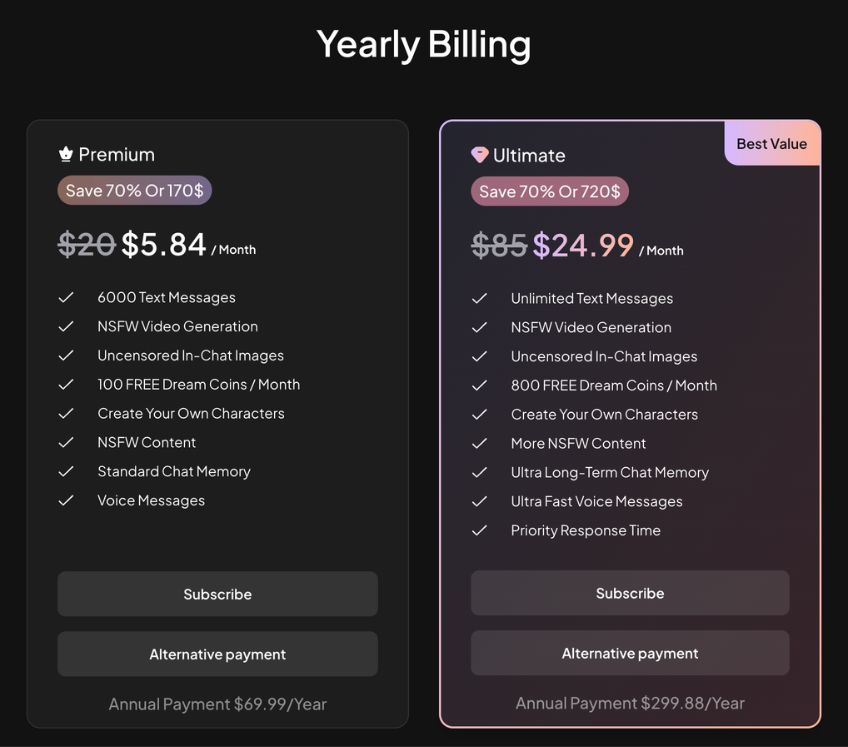
Task: Select the Premium plan card
Action: click(x=217, y=420)
